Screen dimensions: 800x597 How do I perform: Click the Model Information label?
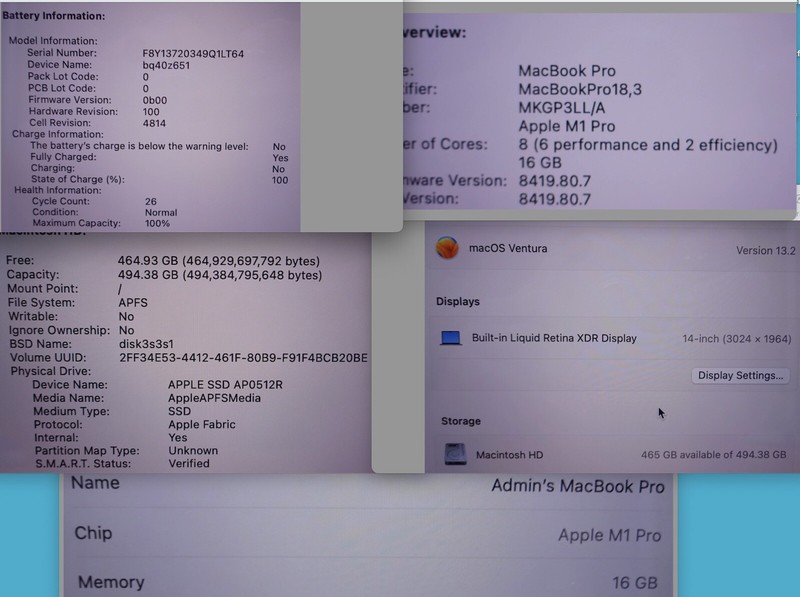pos(53,41)
